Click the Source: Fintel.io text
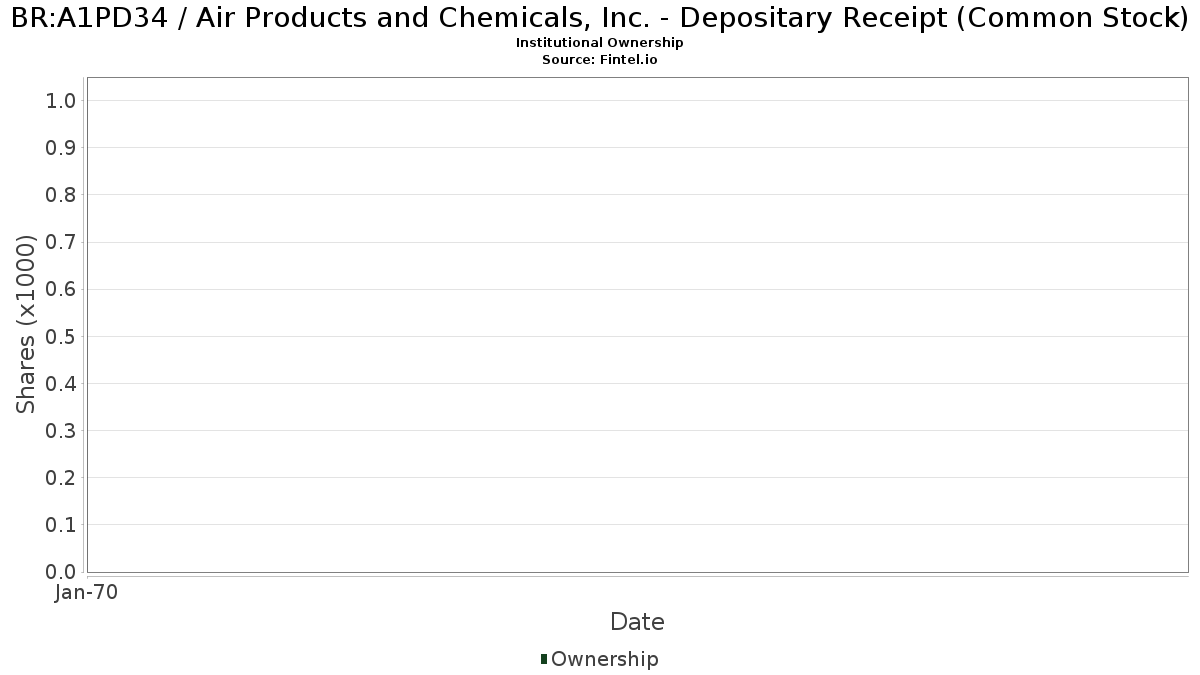The height and width of the screenshot is (675, 1200). coord(600,60)
